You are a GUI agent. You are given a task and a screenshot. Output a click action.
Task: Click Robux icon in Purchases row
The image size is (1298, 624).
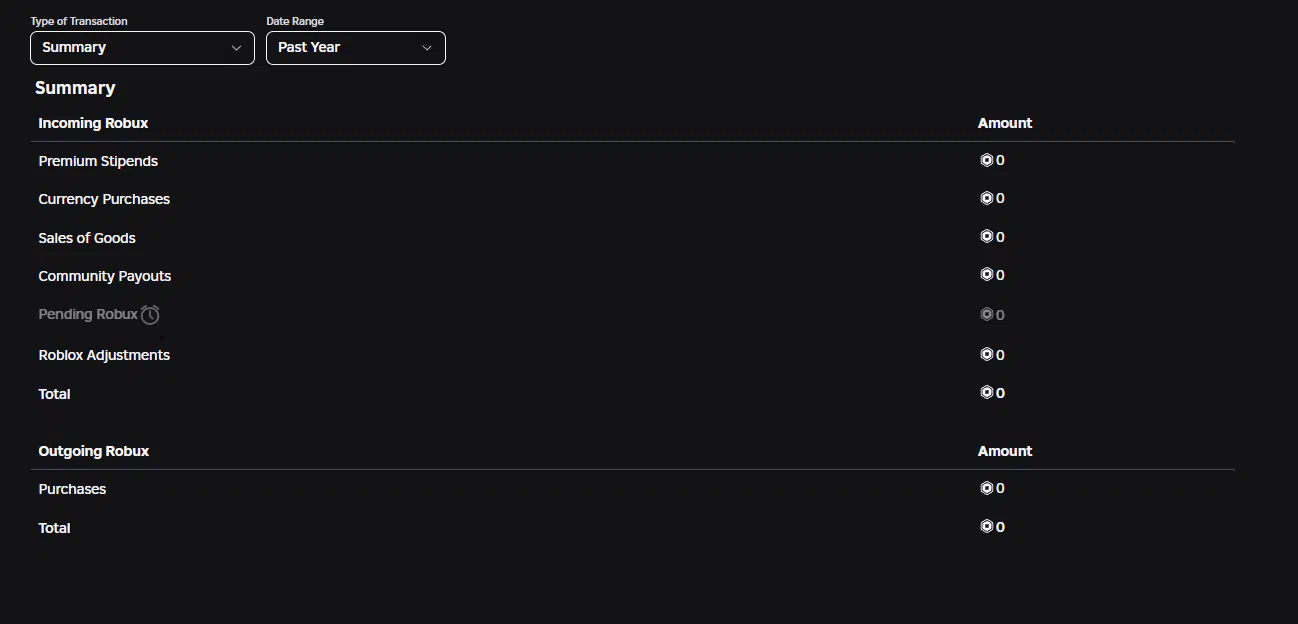pos(986,488)
